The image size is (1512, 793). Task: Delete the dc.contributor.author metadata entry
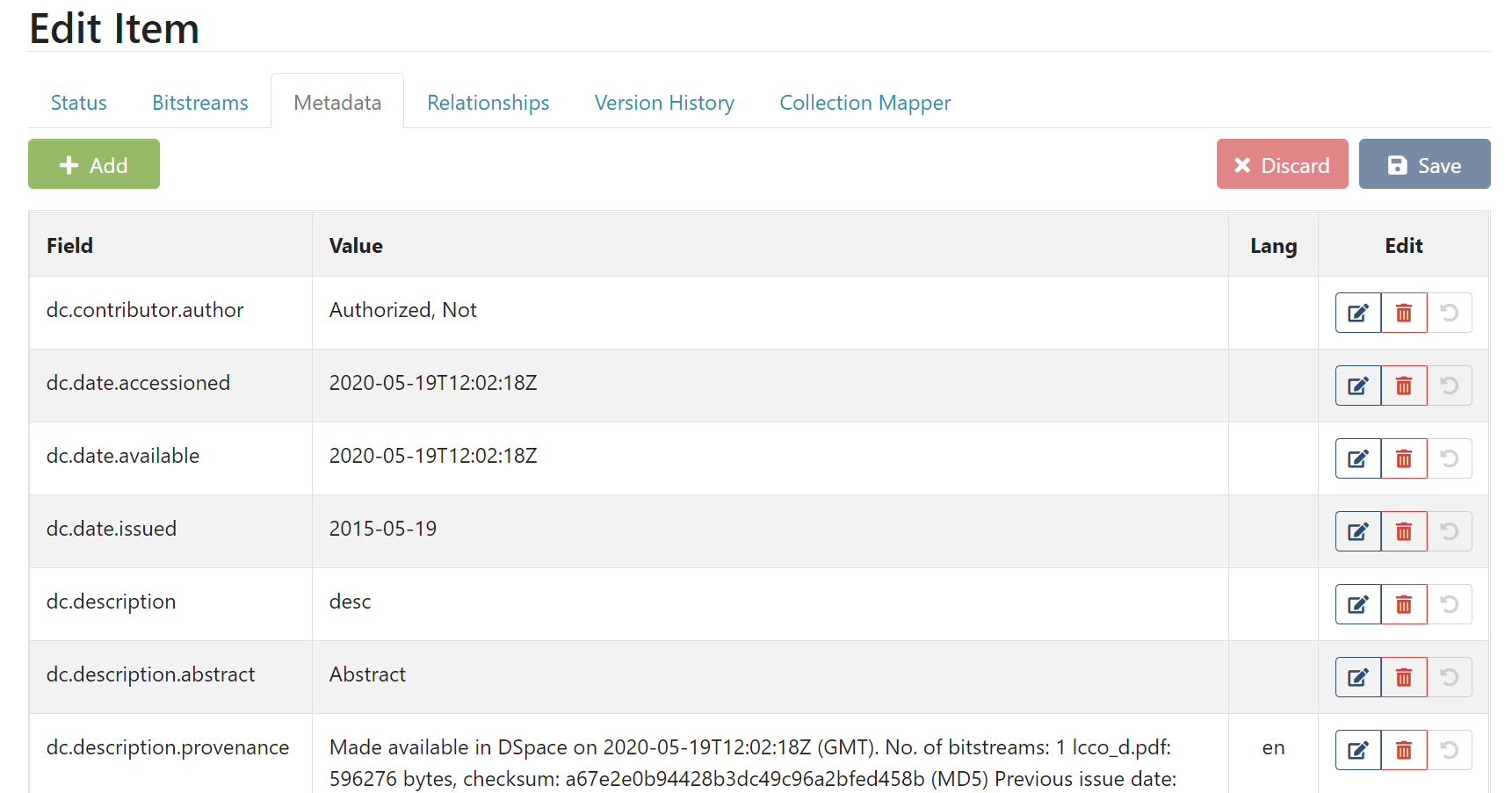[x=1403, y=313]
